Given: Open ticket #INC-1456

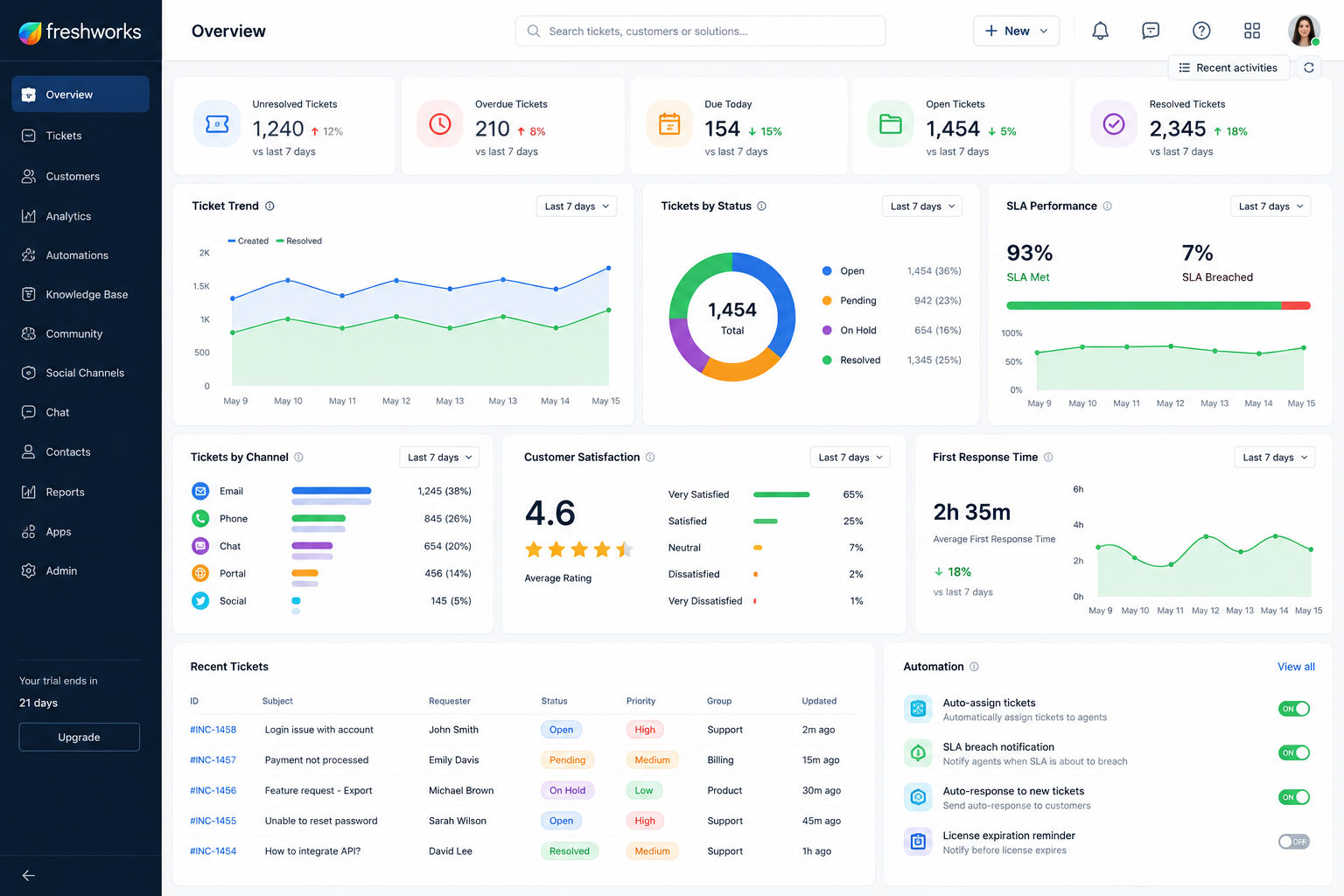Looking at the screenshot, I should coord(213,790).
